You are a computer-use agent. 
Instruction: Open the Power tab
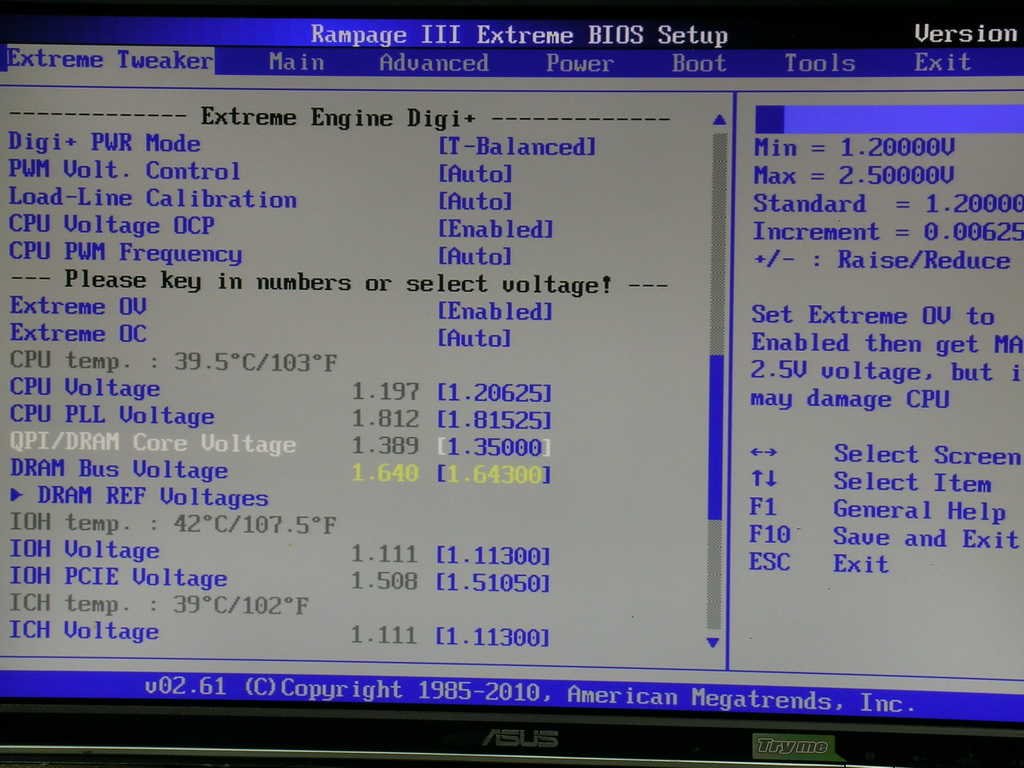pos(579,63)
